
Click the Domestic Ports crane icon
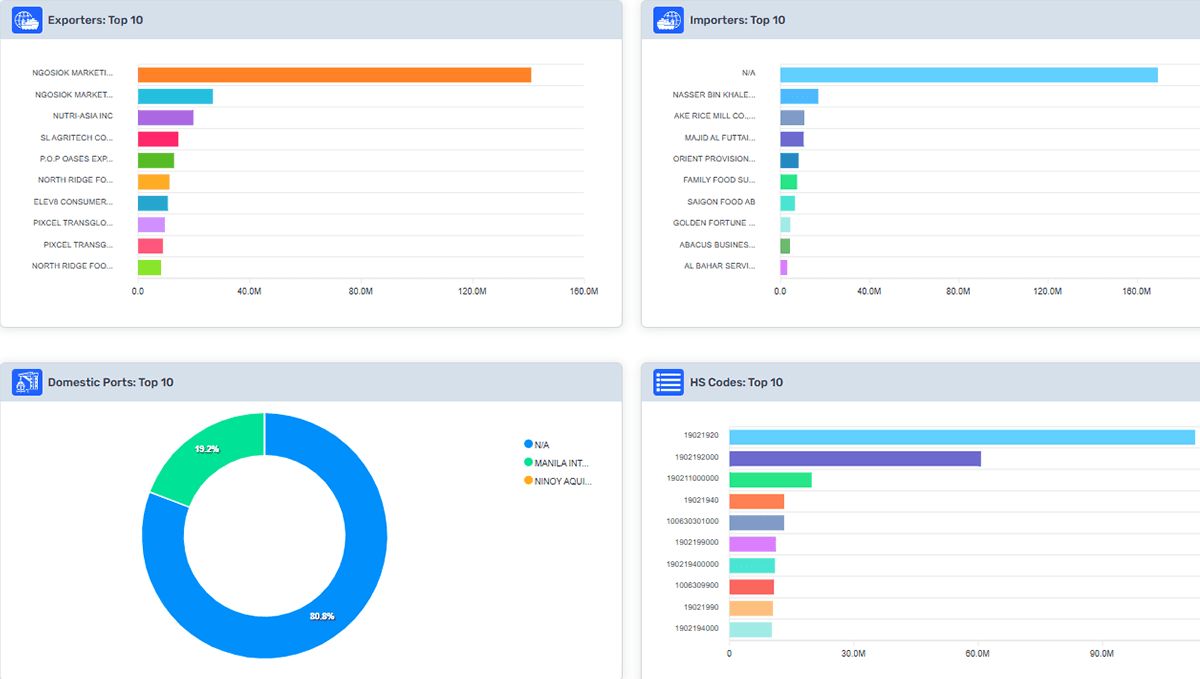pos(27,382)
